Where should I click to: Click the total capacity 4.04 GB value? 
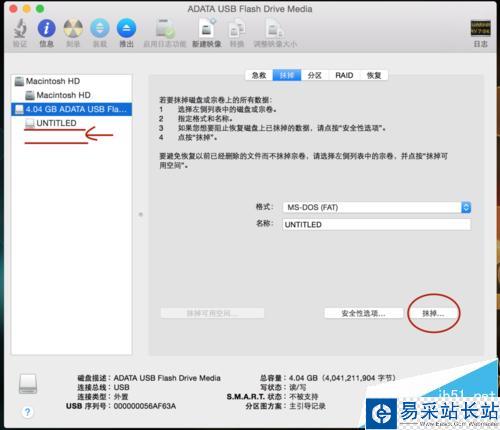click(342, 378)
